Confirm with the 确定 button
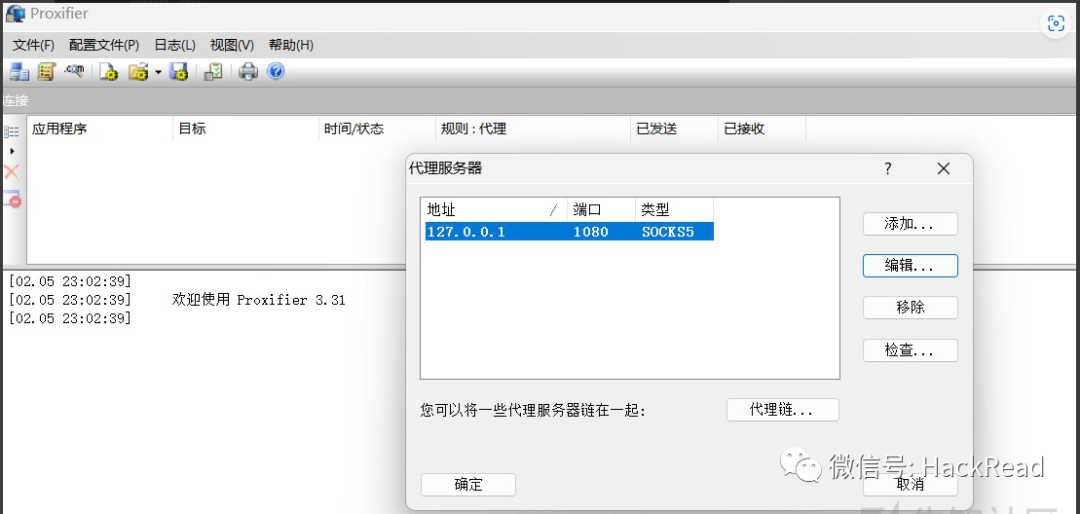1080x514 pixels. tap(468, 484)
